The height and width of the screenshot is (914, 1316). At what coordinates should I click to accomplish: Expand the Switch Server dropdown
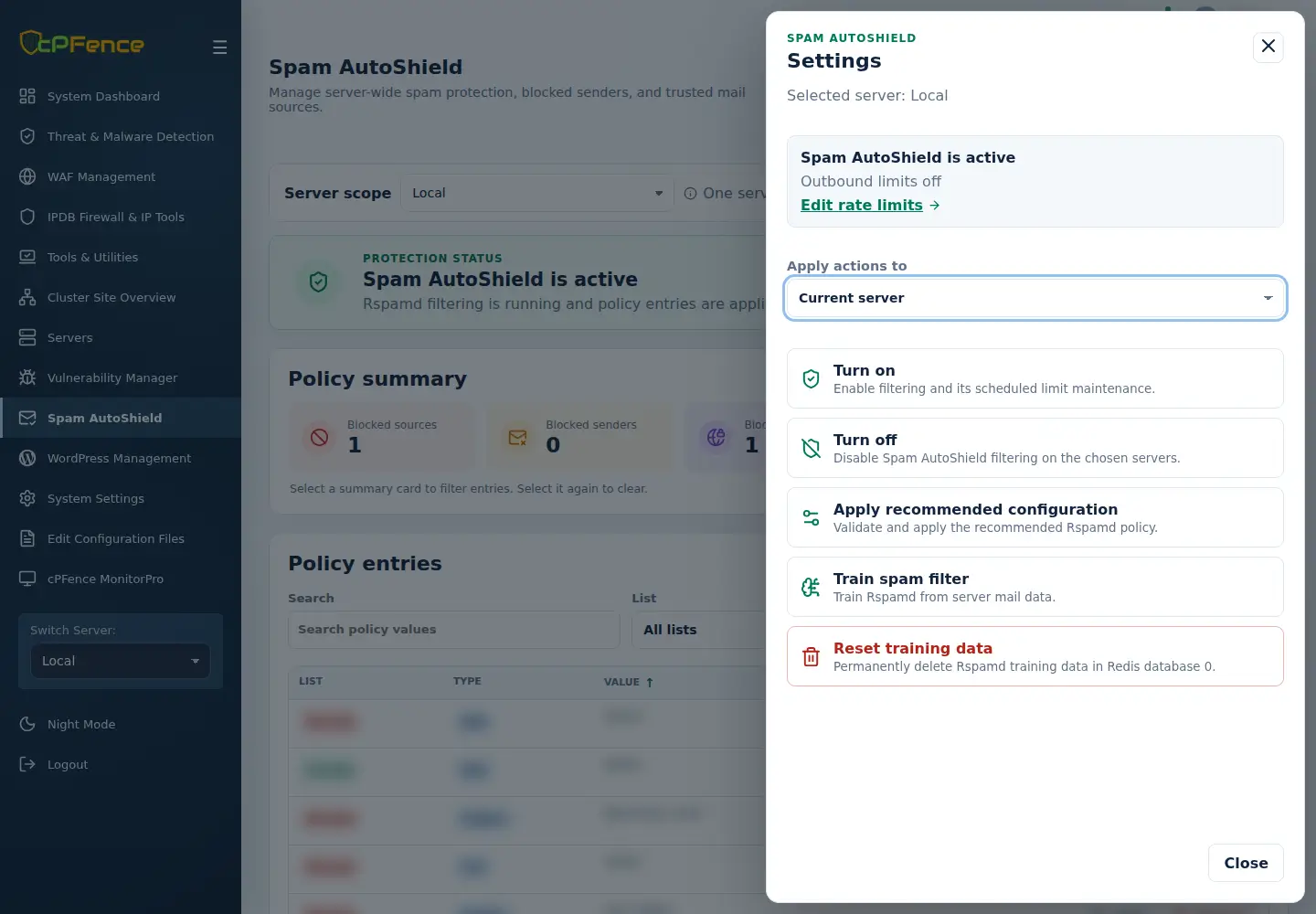click(121, 661)
